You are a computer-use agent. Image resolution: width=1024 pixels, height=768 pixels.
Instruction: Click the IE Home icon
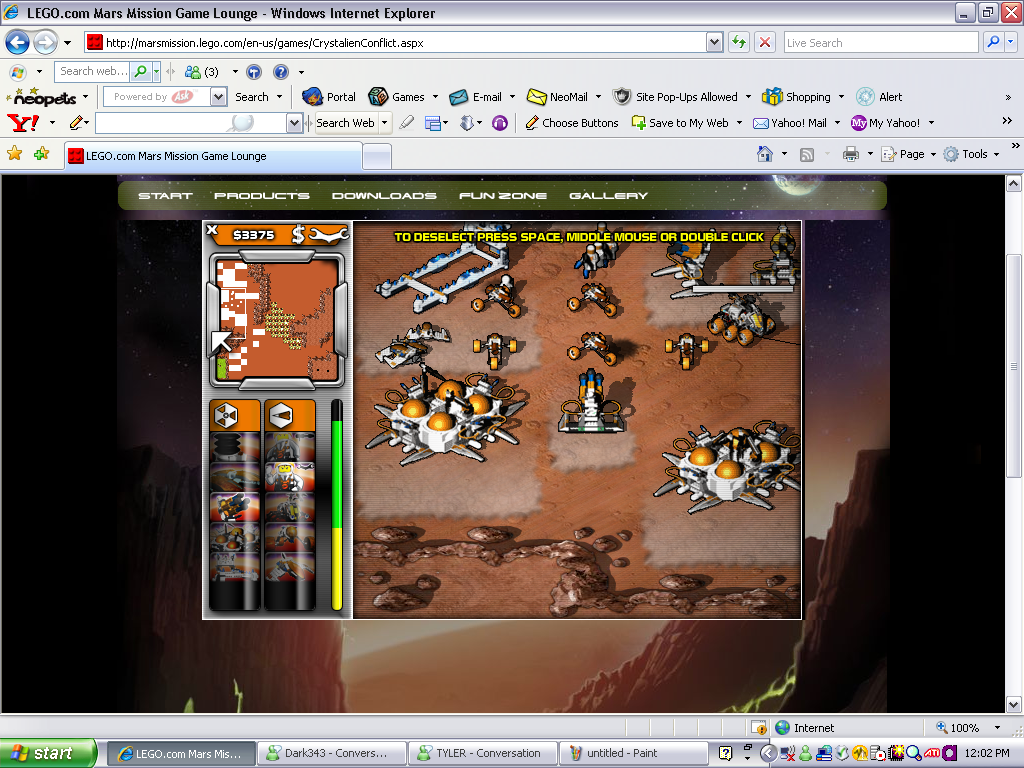[x=765, y=154]
